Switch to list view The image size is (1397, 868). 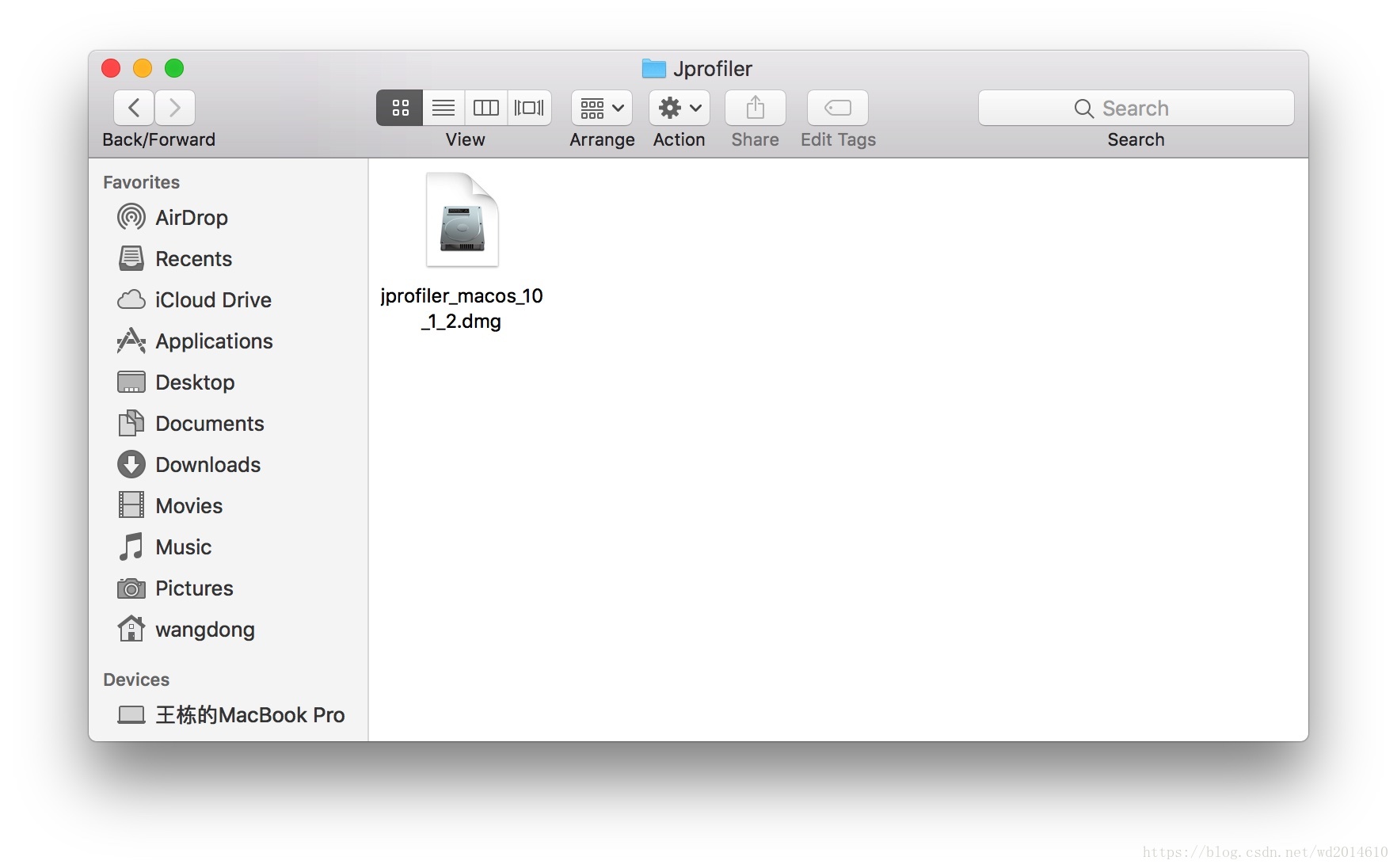[x=443, y=108]
